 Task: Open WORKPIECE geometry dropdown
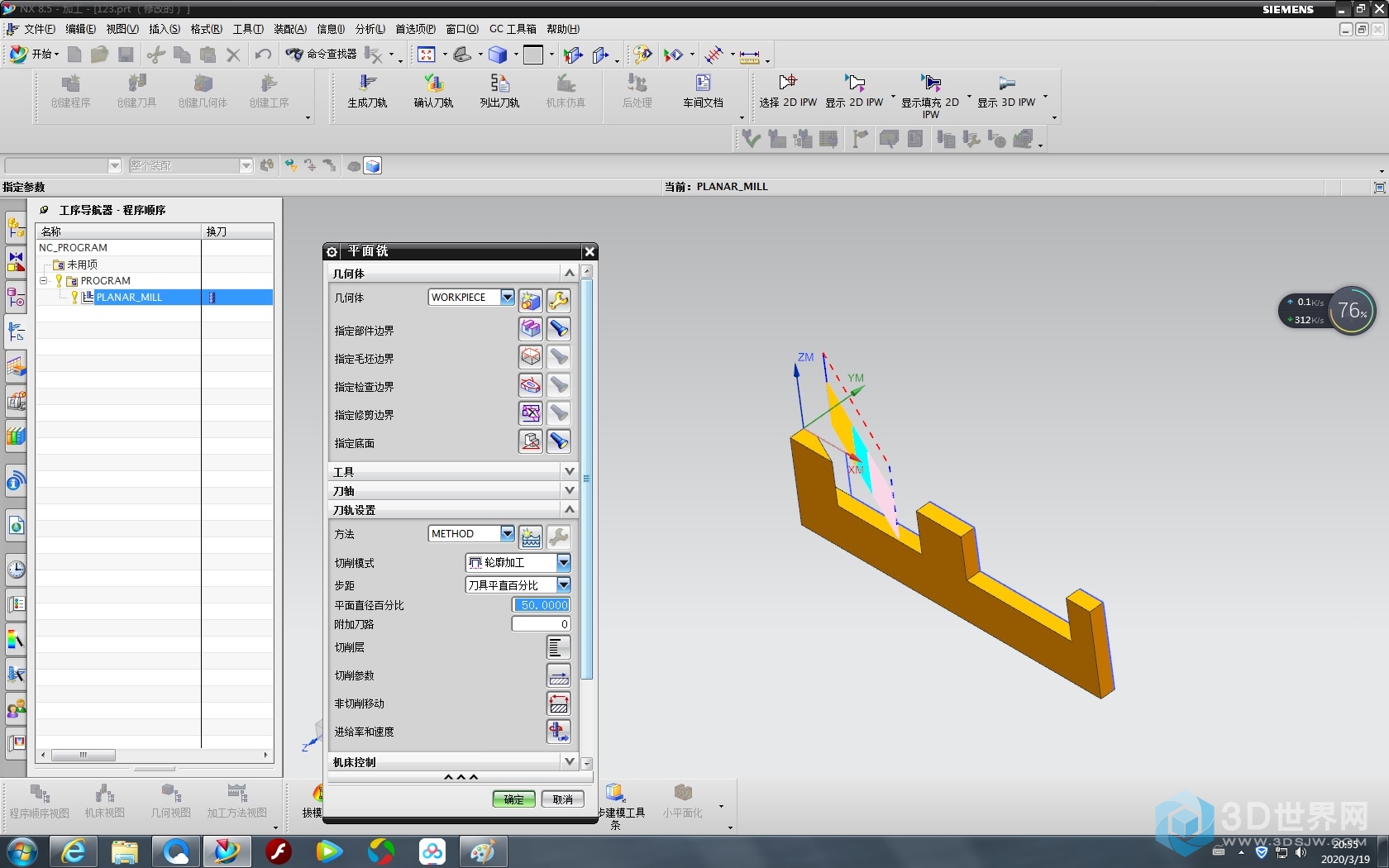508,297
